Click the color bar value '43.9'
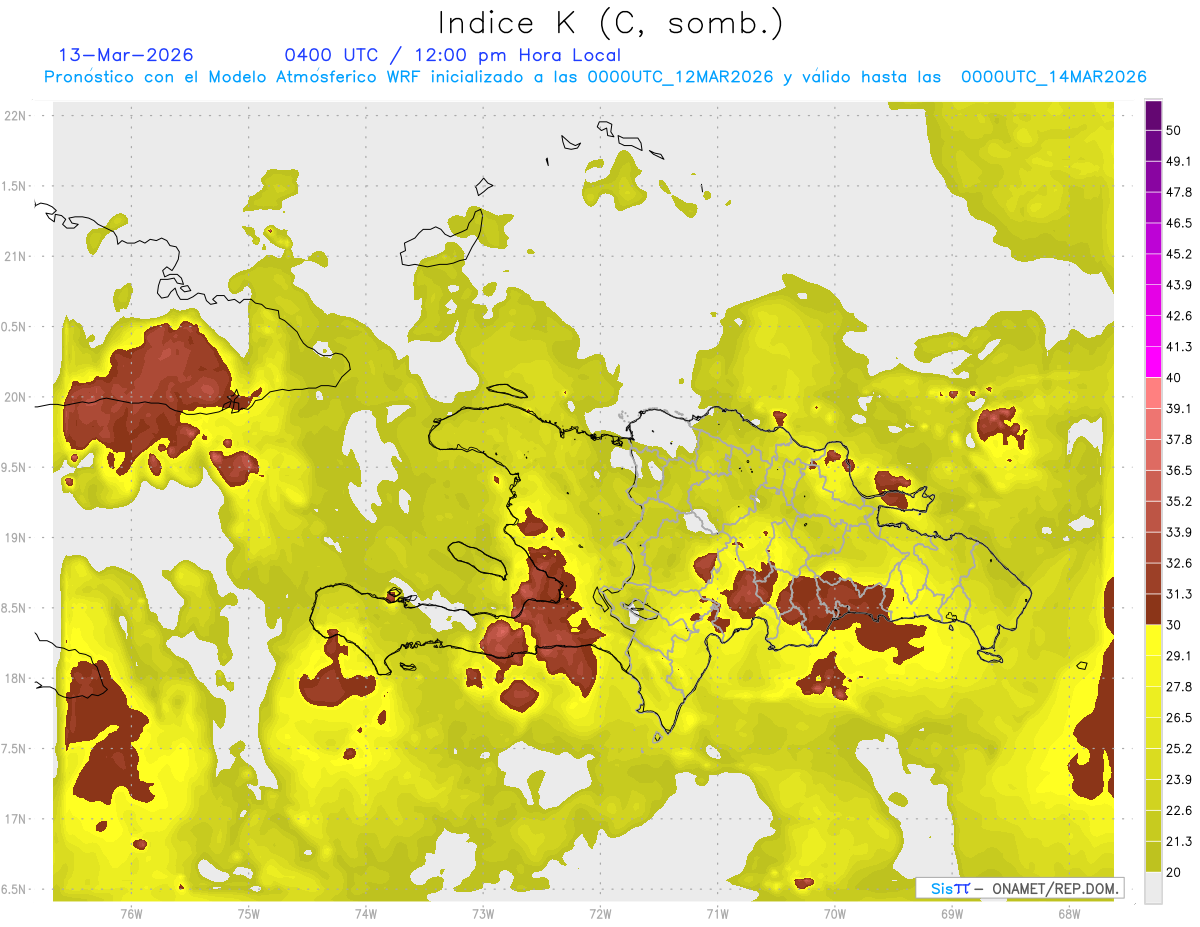The height and width of the screenshot is (927, 1200). click(1179, 285)
